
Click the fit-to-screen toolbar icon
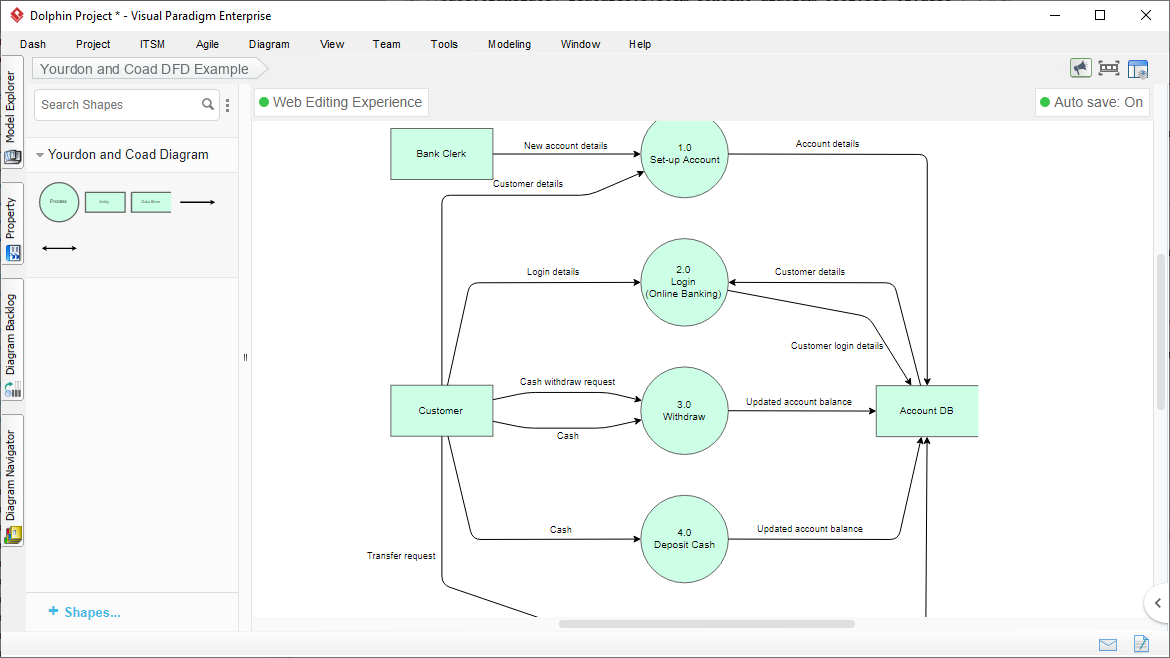tap(1109, 69)
